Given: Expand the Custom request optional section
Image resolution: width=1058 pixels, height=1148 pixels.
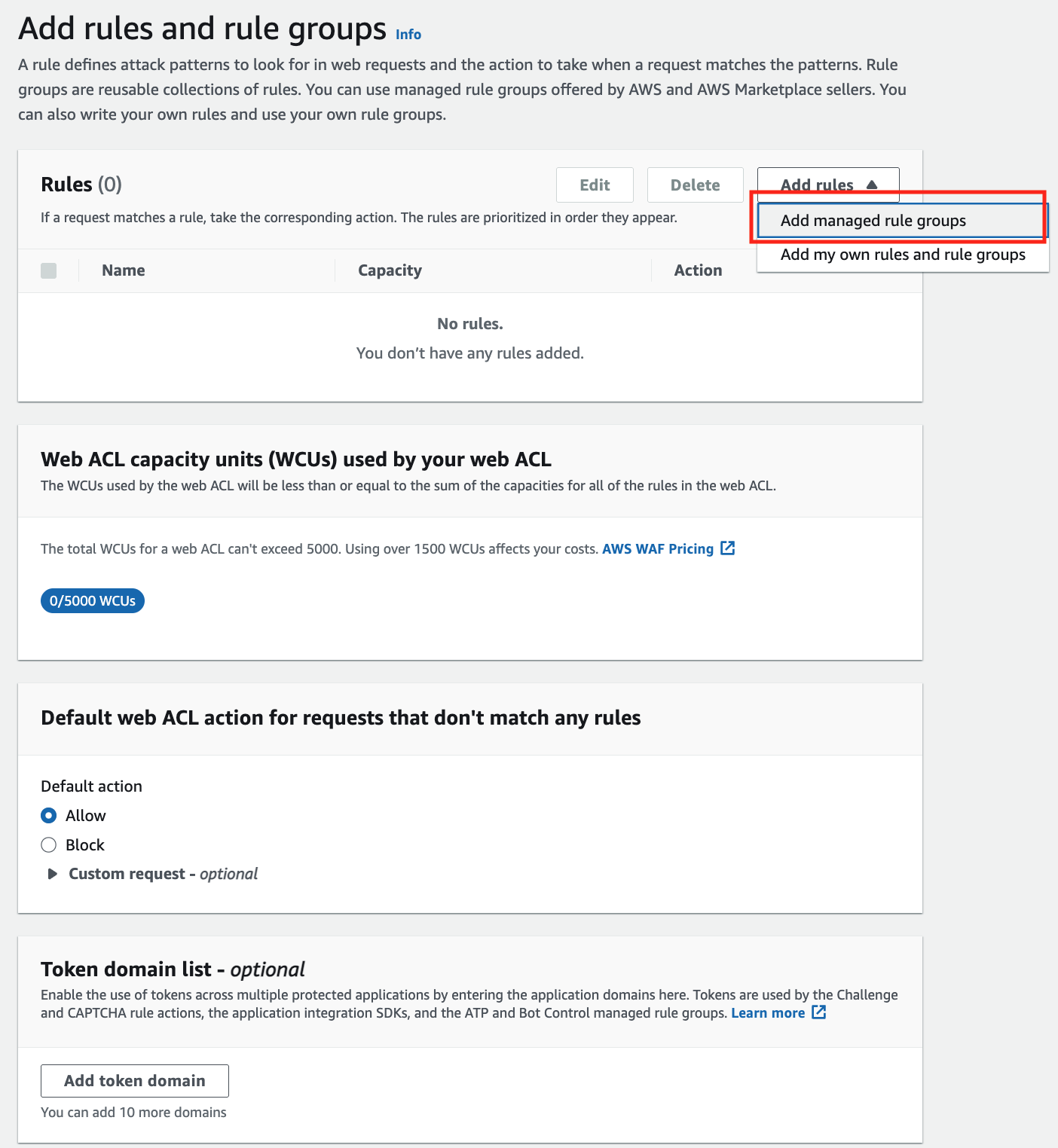Looking at the screenshot, I should point(163,874).
